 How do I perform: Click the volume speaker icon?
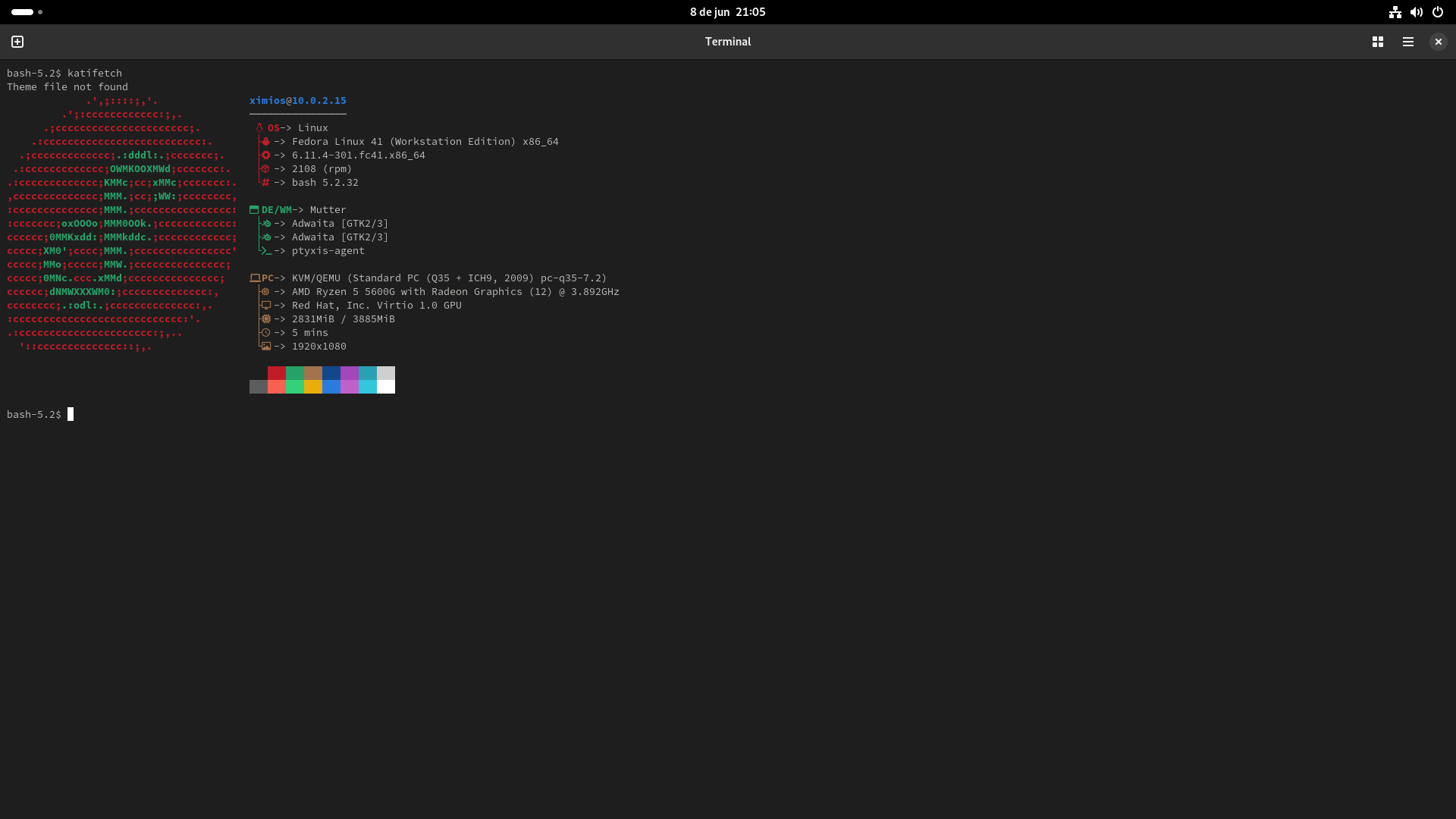click(1416, 12)
